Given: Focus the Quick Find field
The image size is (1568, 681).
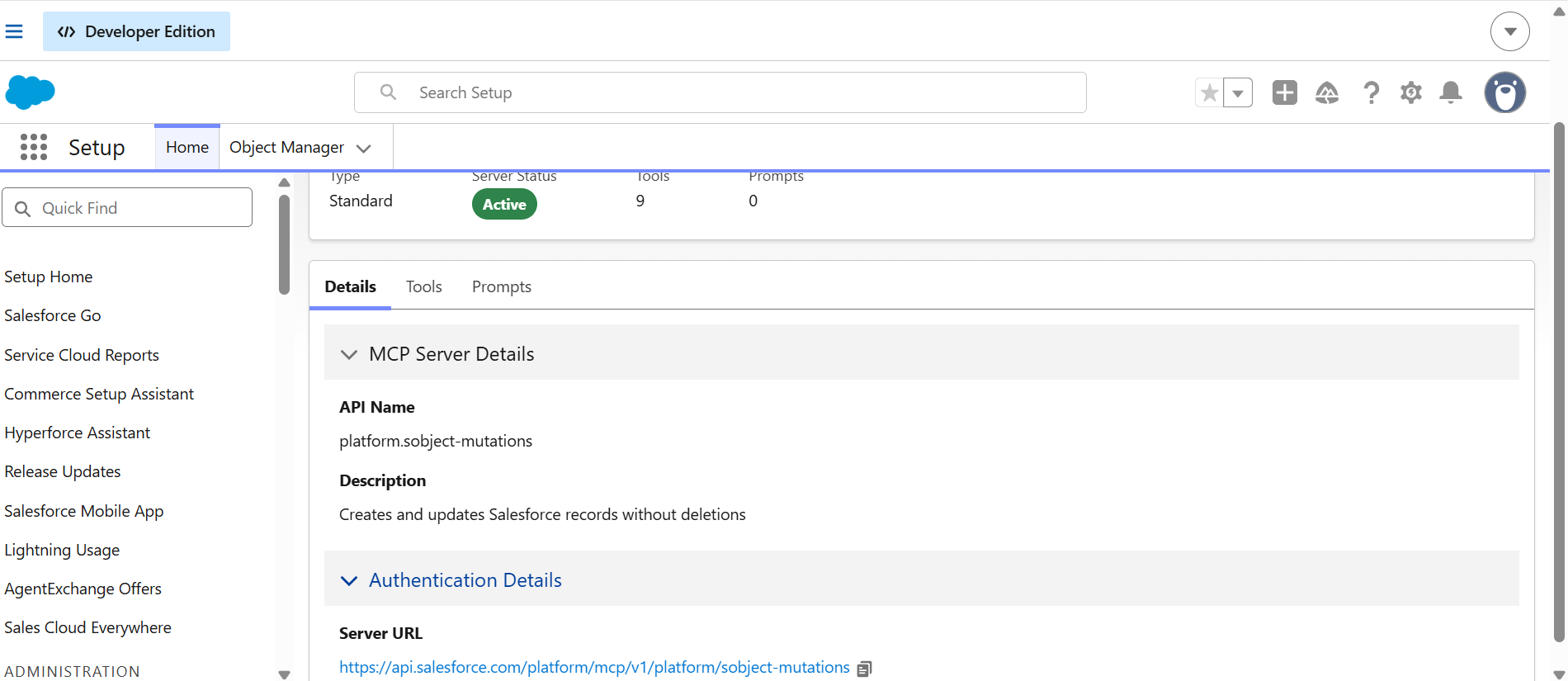Looking at the screenshot, I should point(127,207).
